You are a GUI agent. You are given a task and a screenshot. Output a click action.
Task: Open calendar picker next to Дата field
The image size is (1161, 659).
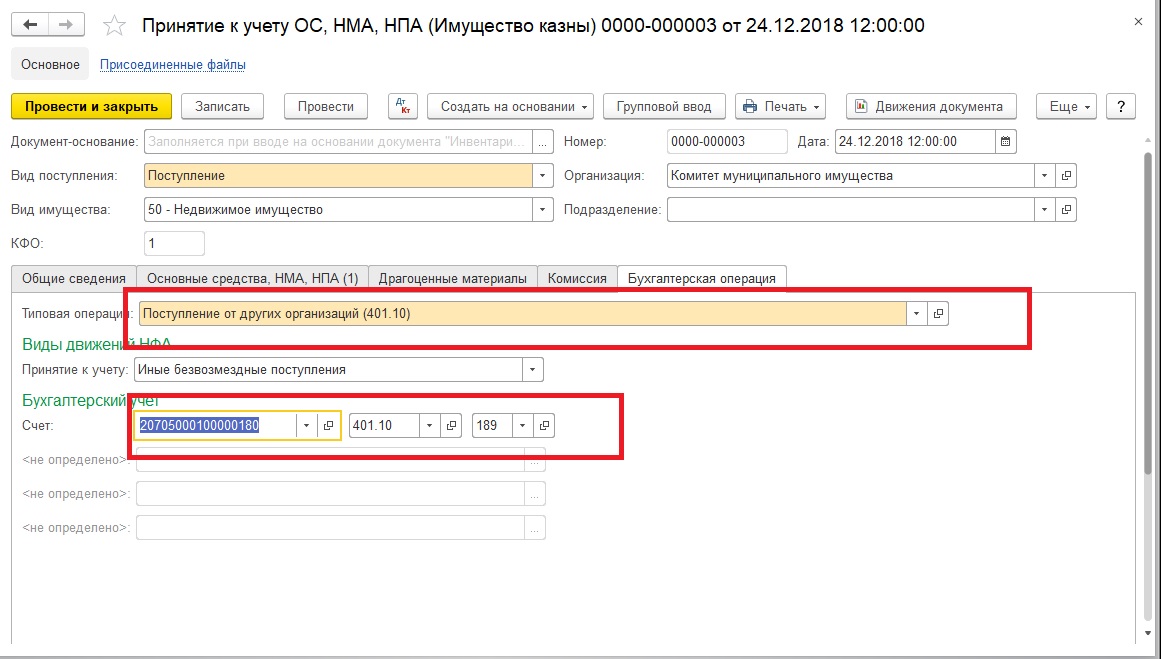tap(1006, 142)
